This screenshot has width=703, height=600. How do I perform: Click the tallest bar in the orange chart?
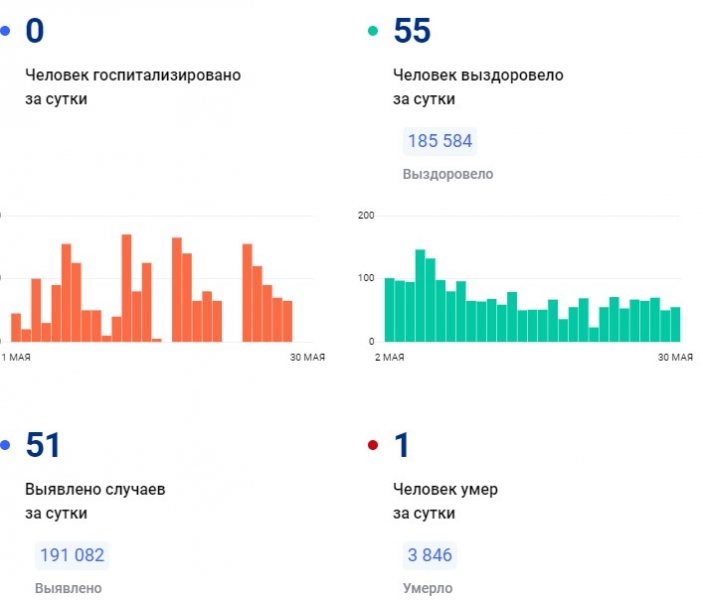[127, 288]
